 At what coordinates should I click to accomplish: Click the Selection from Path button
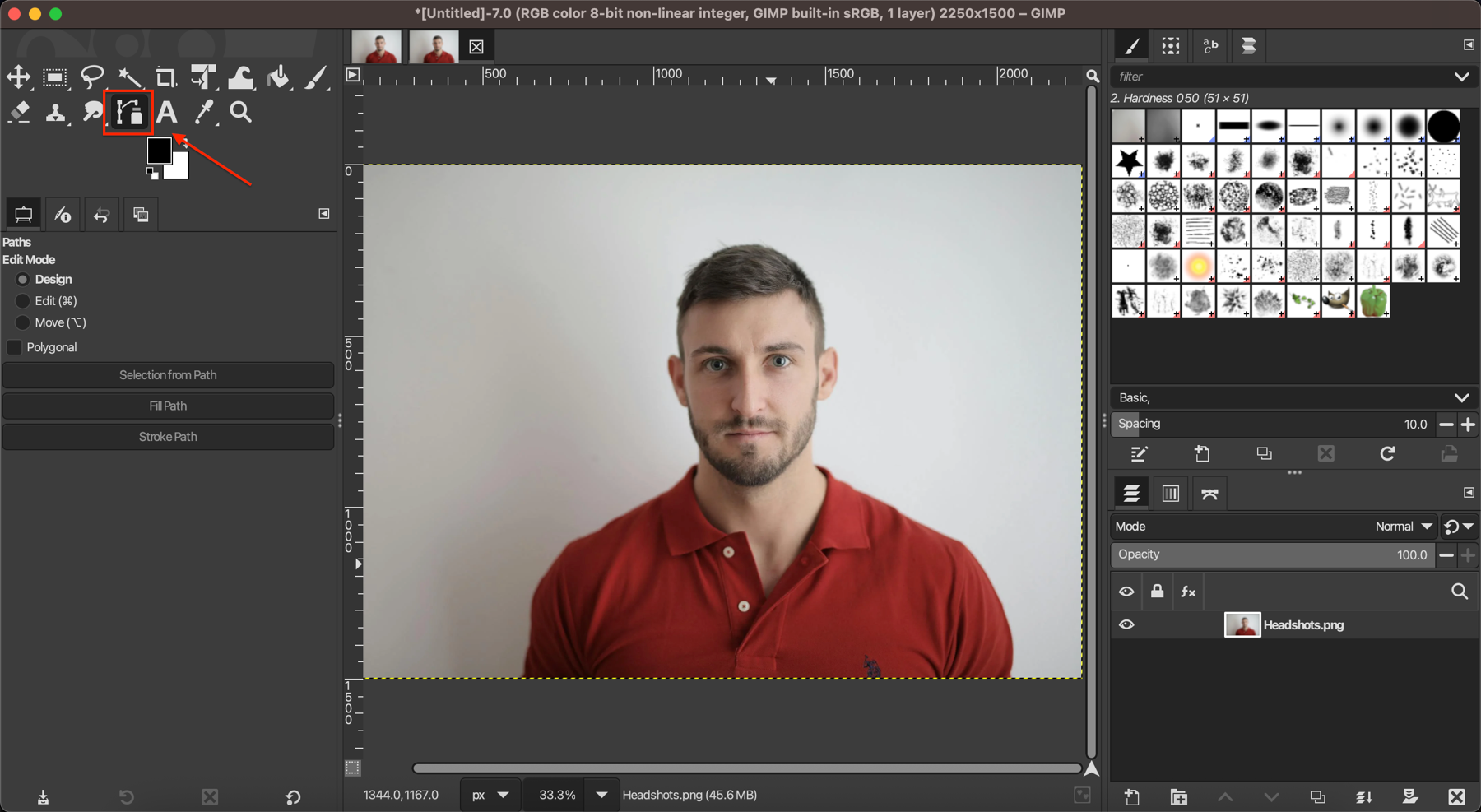click(168, 375)
